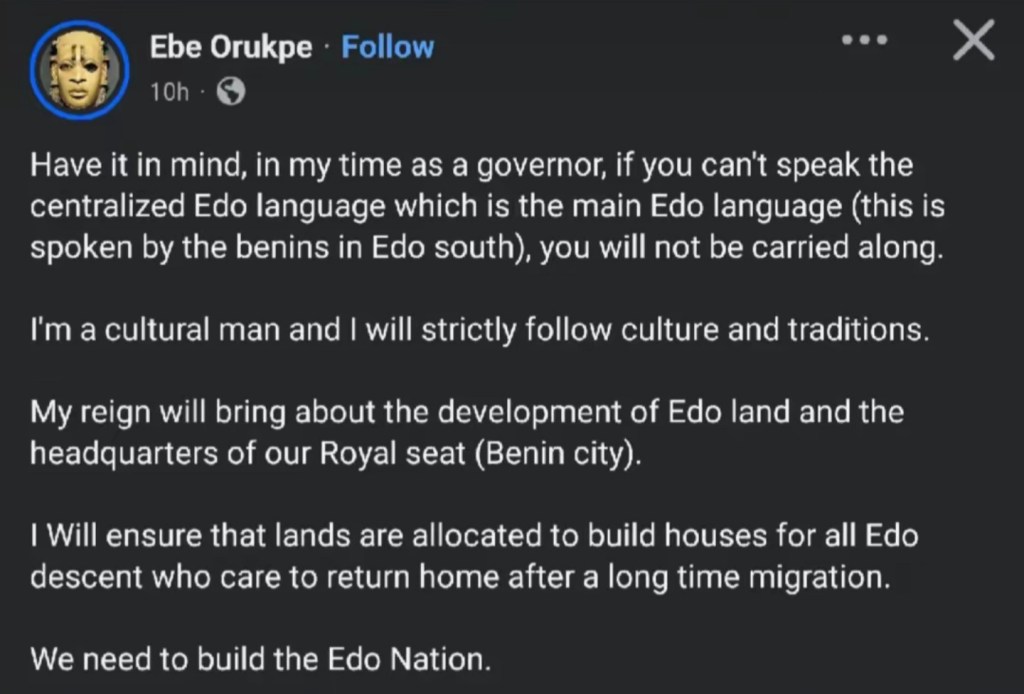1024x694 pixels.
Task: Click the 10h post timestamp
Action: [169, 93]
